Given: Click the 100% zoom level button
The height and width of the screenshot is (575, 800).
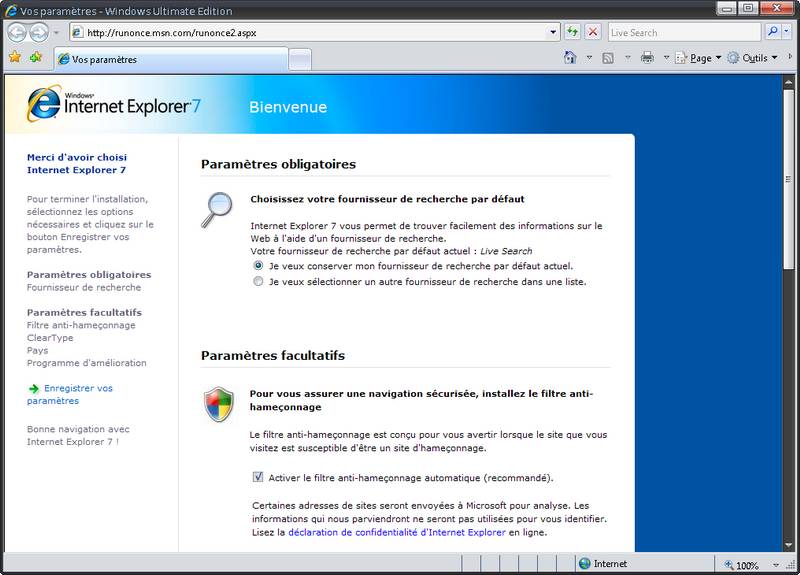Looking at the screenshot, I should click(741, 565).
